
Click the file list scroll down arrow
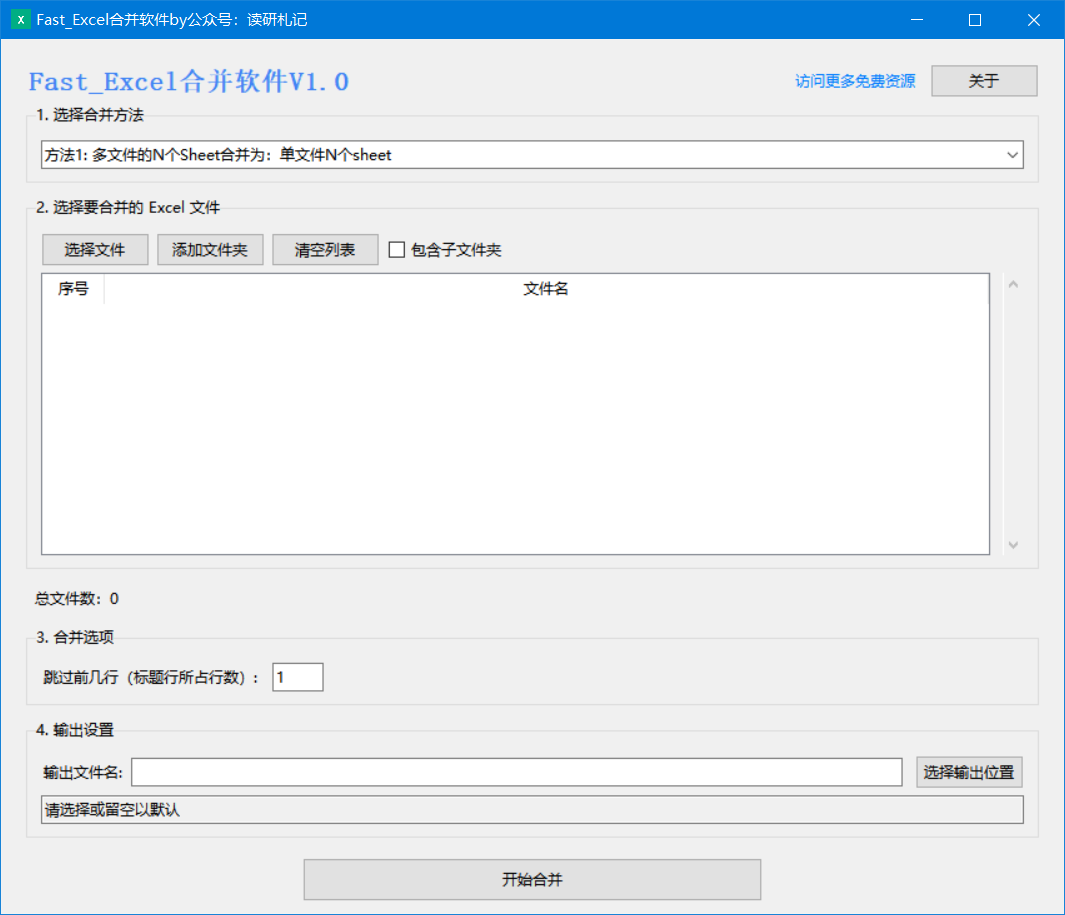(x=1013, y=545)
